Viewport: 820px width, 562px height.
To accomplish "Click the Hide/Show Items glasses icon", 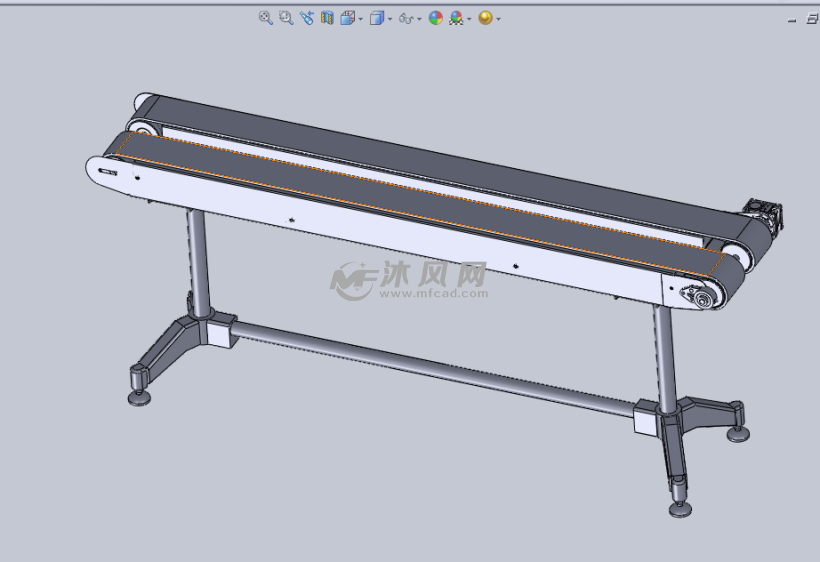I will click(x=406, y=19).
